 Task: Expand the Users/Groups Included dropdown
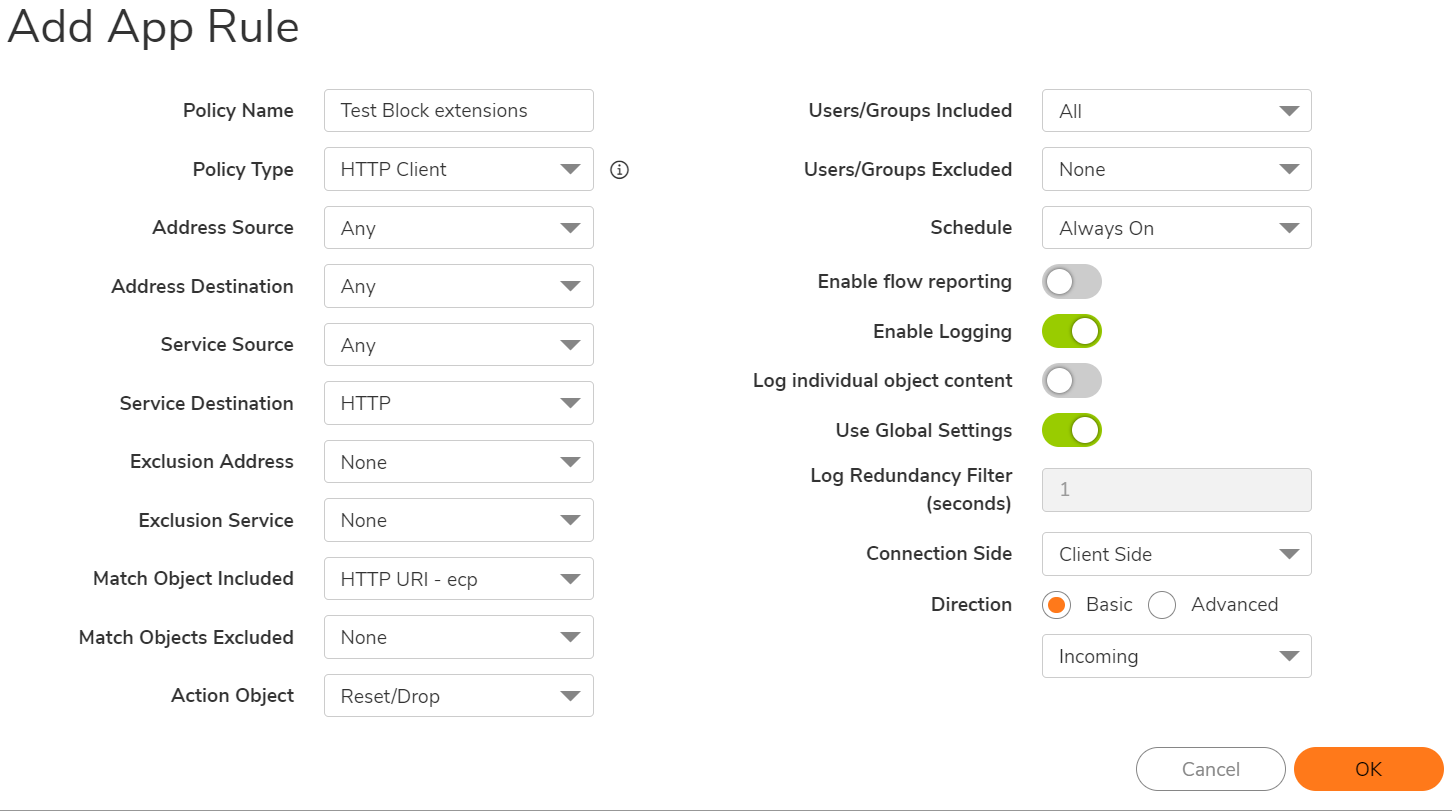point(1176,111)
